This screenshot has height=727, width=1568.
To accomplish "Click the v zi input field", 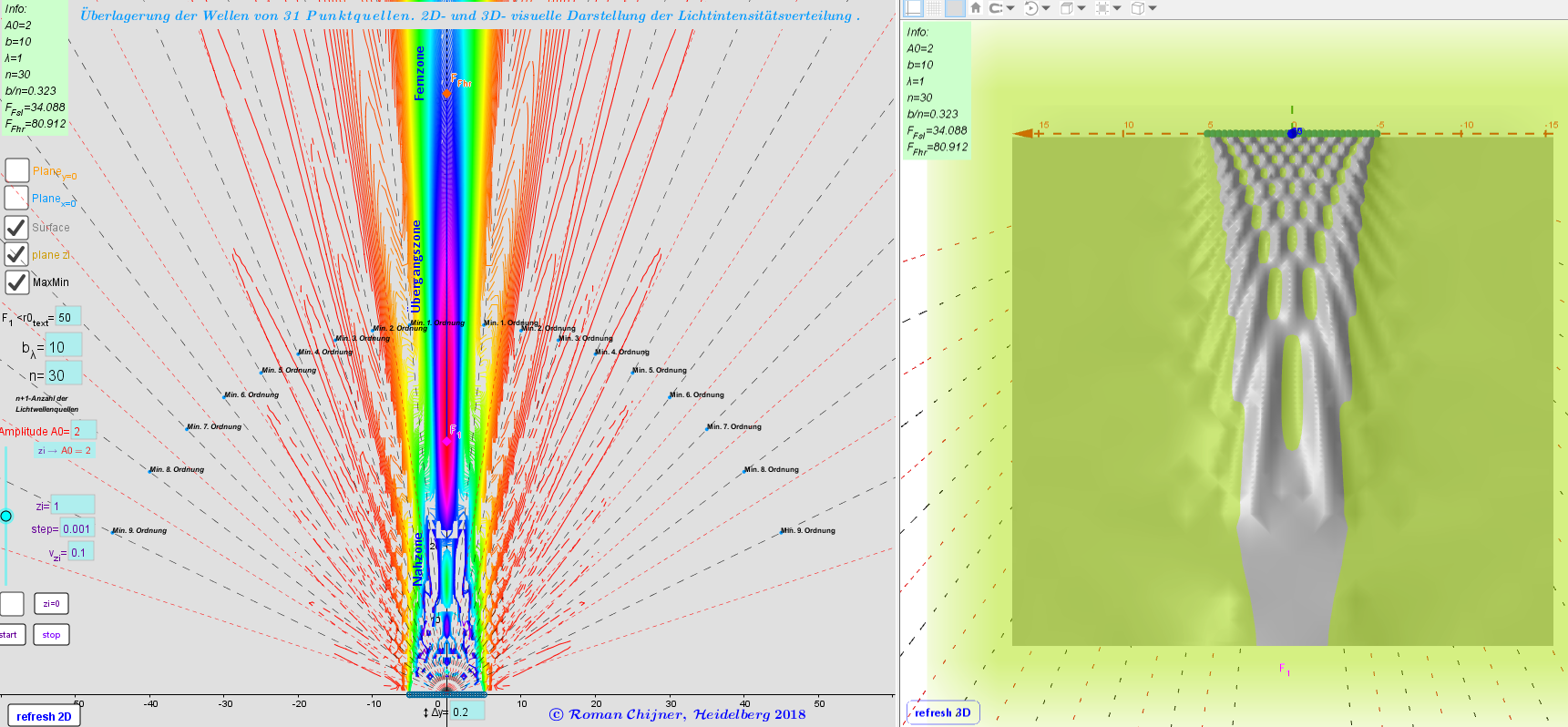I will 81,552.
